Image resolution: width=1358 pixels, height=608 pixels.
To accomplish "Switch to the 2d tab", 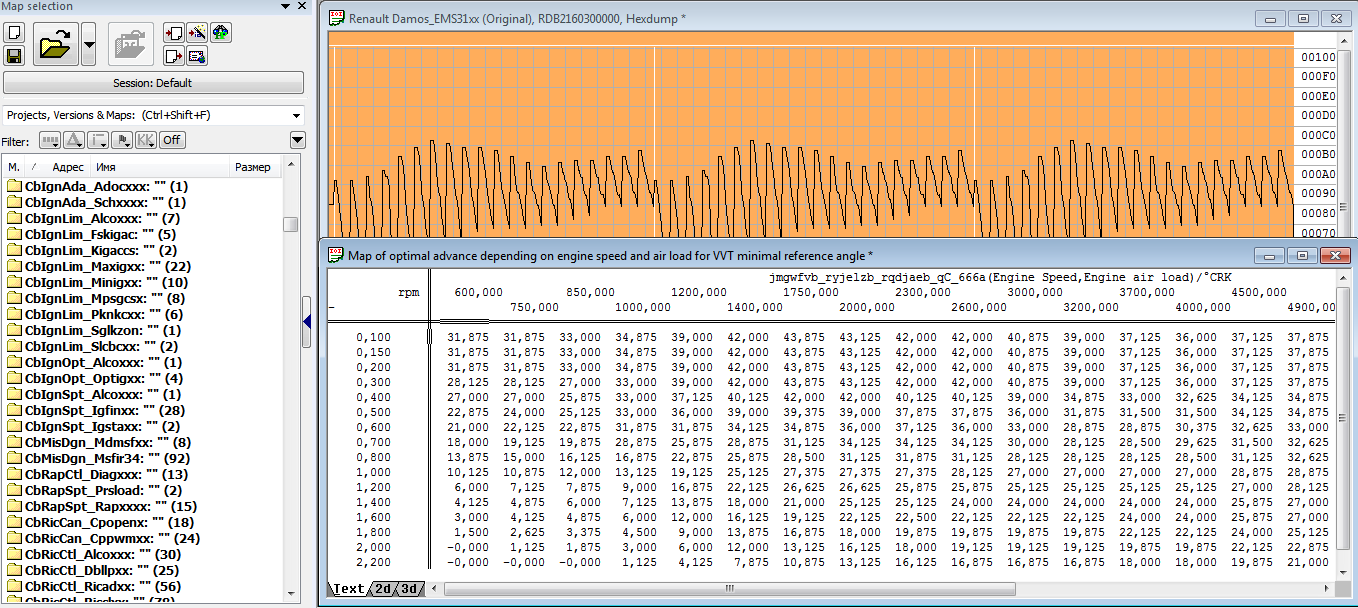I will (382, 589).
